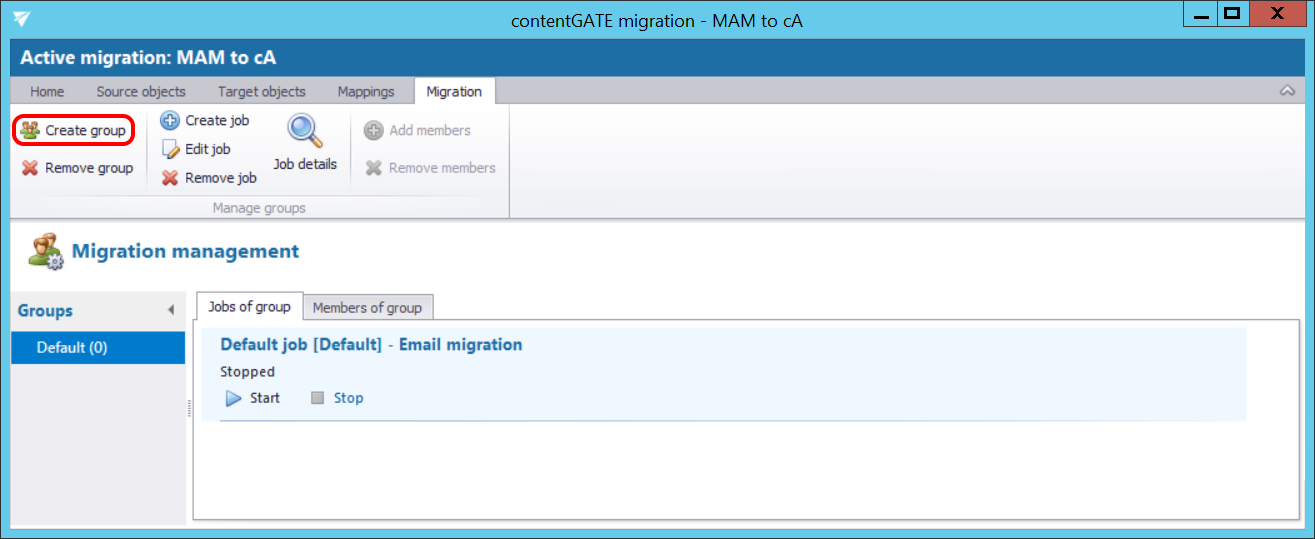Screen dimensions: 1315x539
Task: Click the Remove job red X icon
Action: [170, 178]
